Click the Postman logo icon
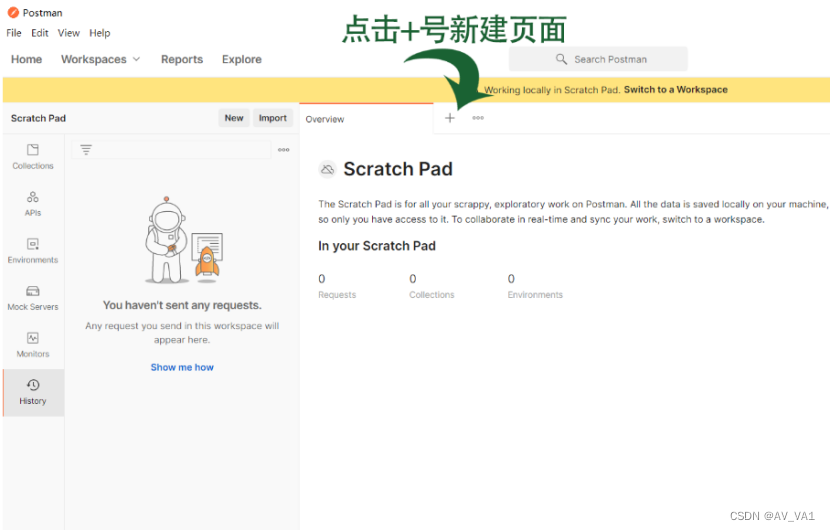830x531 pixels. click(x=13, y=12)
